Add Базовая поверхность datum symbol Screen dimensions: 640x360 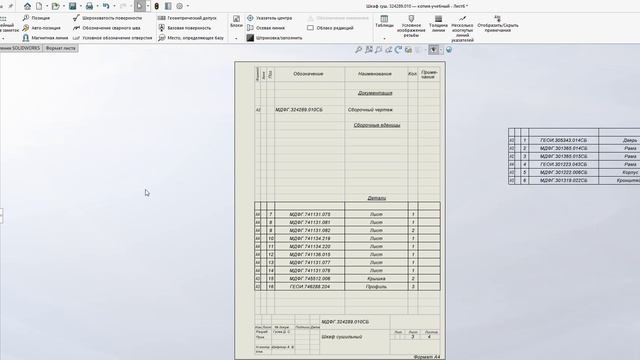point(184,28)
